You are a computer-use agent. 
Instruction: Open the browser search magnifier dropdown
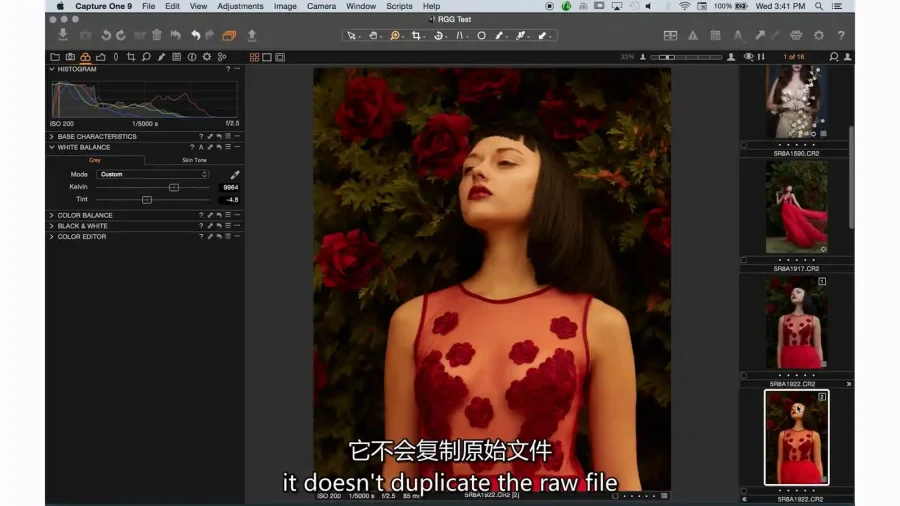click(x=834, y=57)
